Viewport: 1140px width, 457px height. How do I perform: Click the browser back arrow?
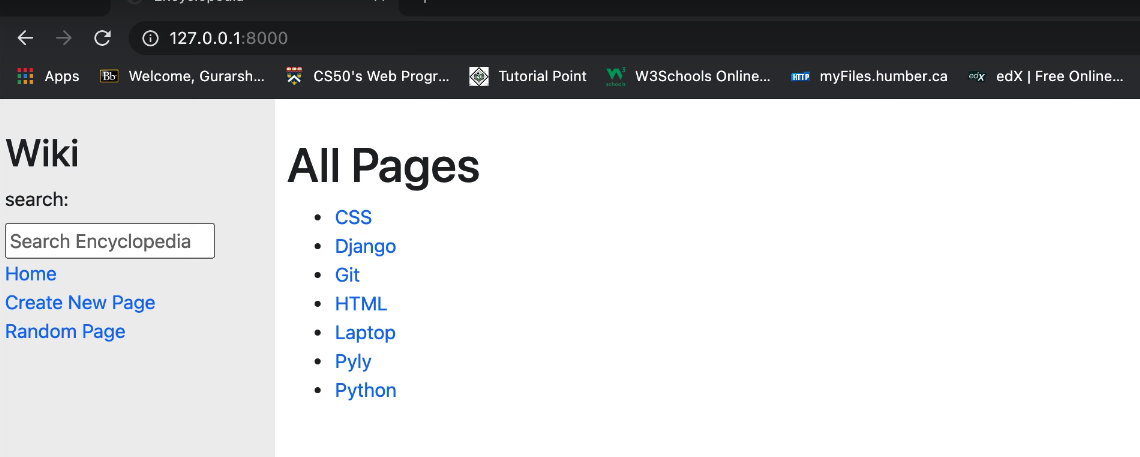[x=25, y=38]
